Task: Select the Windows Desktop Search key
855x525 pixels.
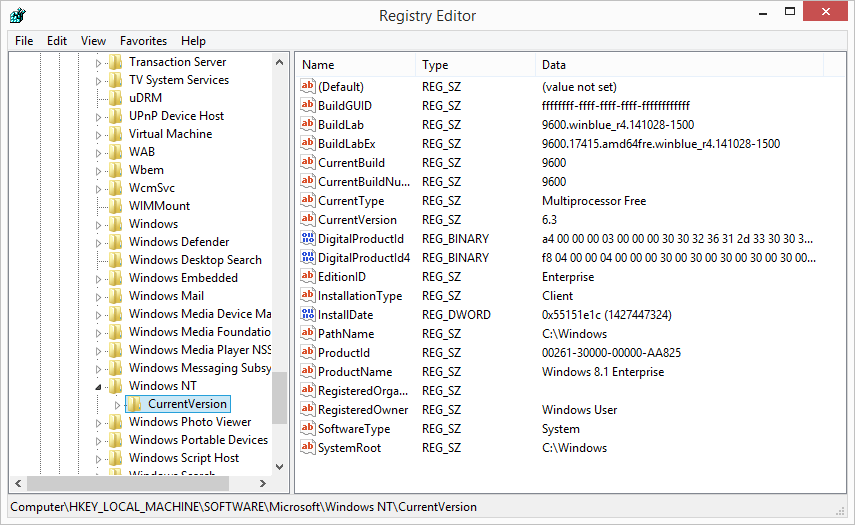Action: [195, 260]
